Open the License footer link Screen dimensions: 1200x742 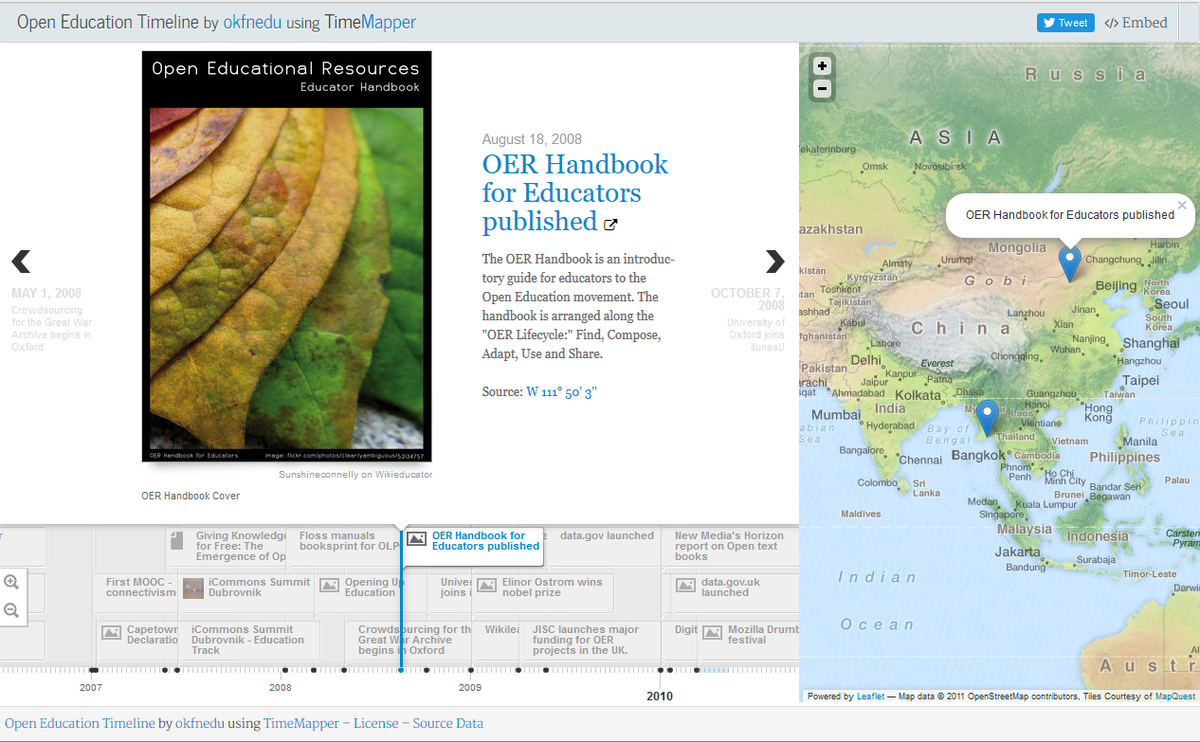(376, 723)
